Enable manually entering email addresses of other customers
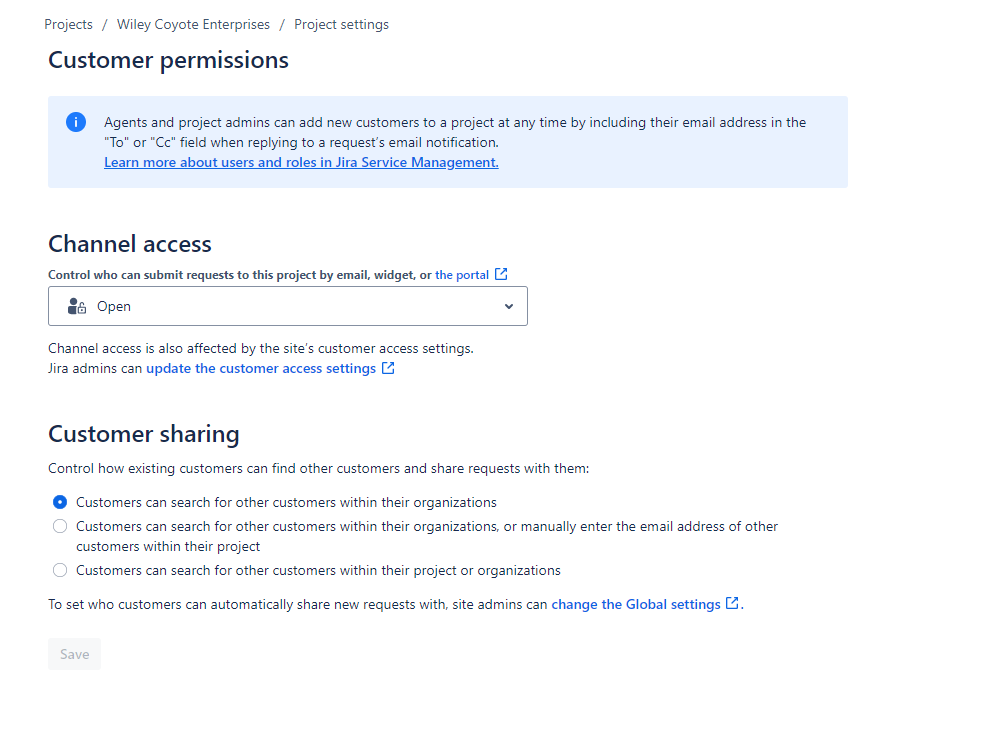The width and height of the screenshot is (997, 738). (x=59, y=525)
